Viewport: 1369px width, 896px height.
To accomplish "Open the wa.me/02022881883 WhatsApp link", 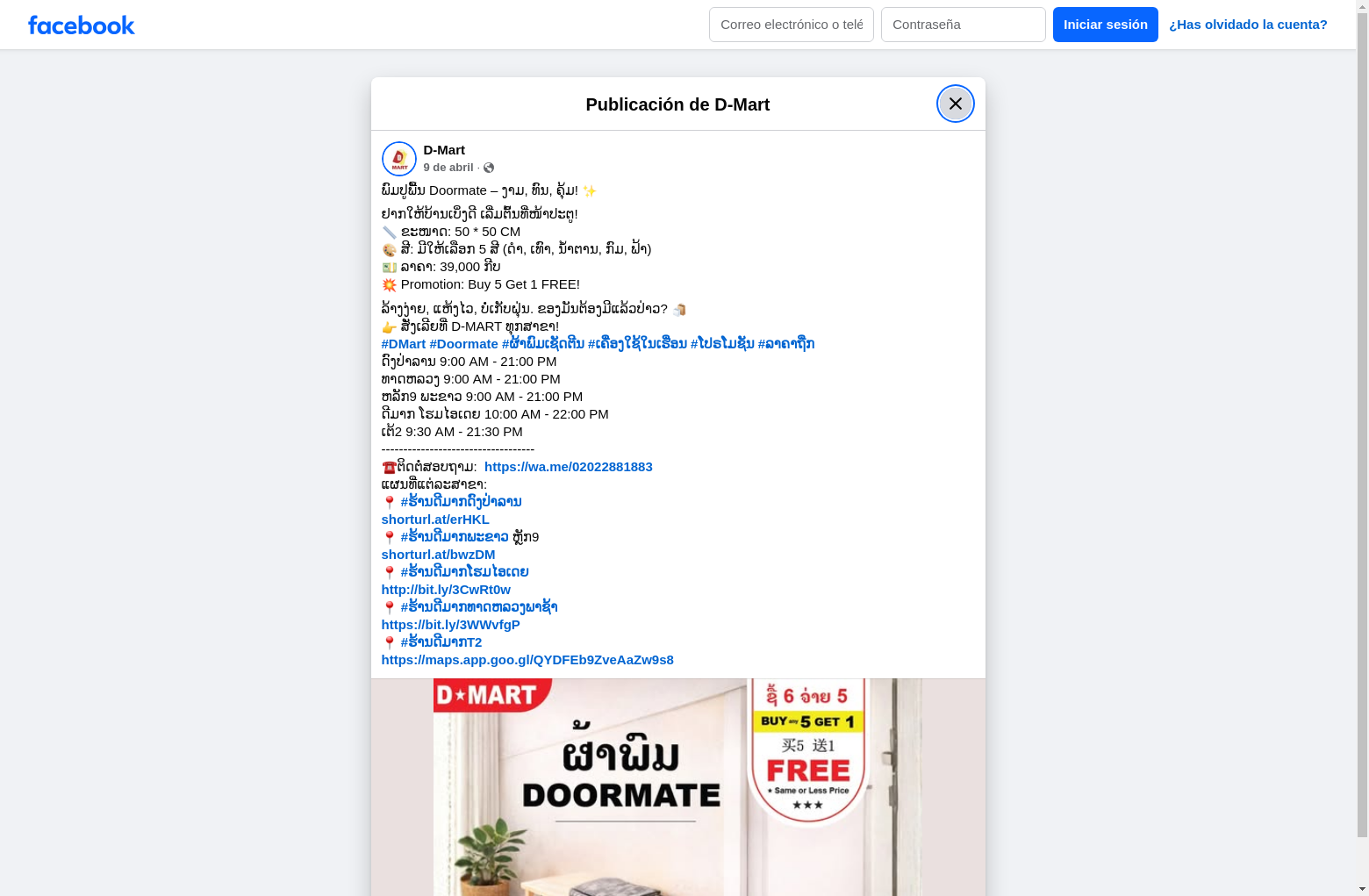I will click(x=569, y=467).
